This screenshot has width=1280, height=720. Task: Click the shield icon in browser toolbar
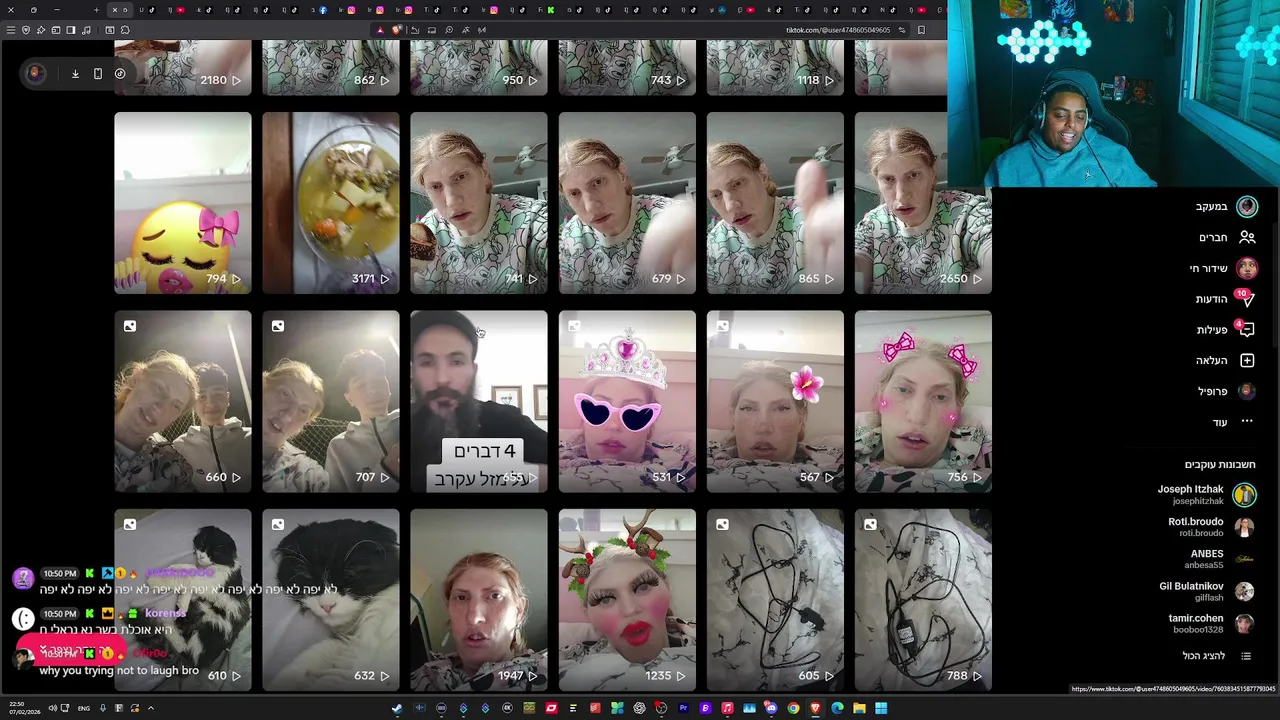coord(26,30)
